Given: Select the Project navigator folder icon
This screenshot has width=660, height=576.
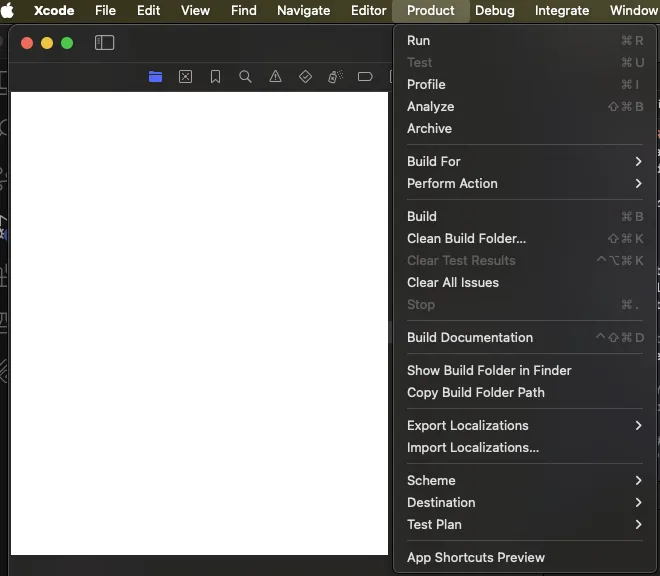Looking at the screenshot, I should pos(155,77).
